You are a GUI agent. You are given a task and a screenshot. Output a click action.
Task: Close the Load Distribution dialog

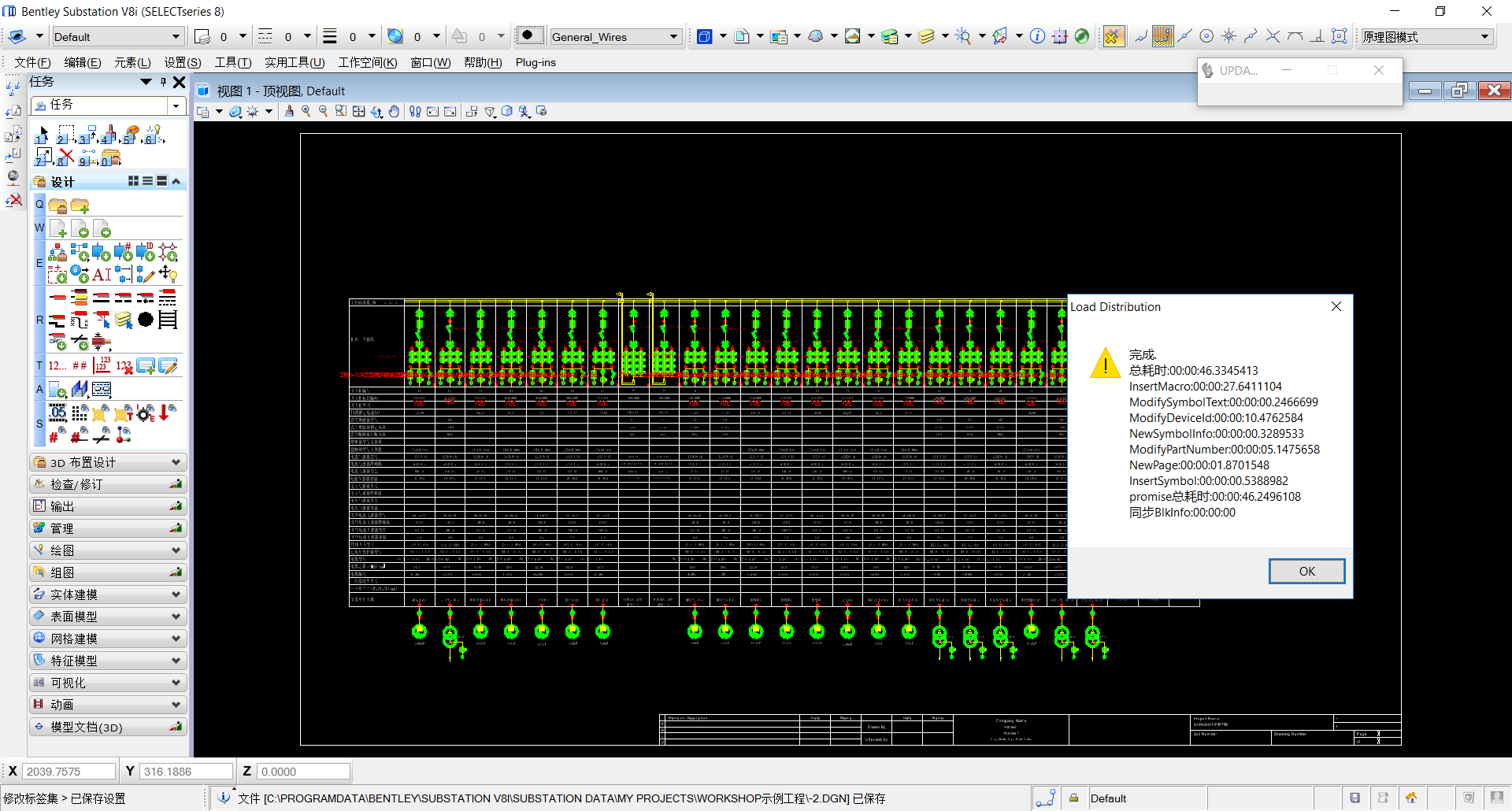1336,307
